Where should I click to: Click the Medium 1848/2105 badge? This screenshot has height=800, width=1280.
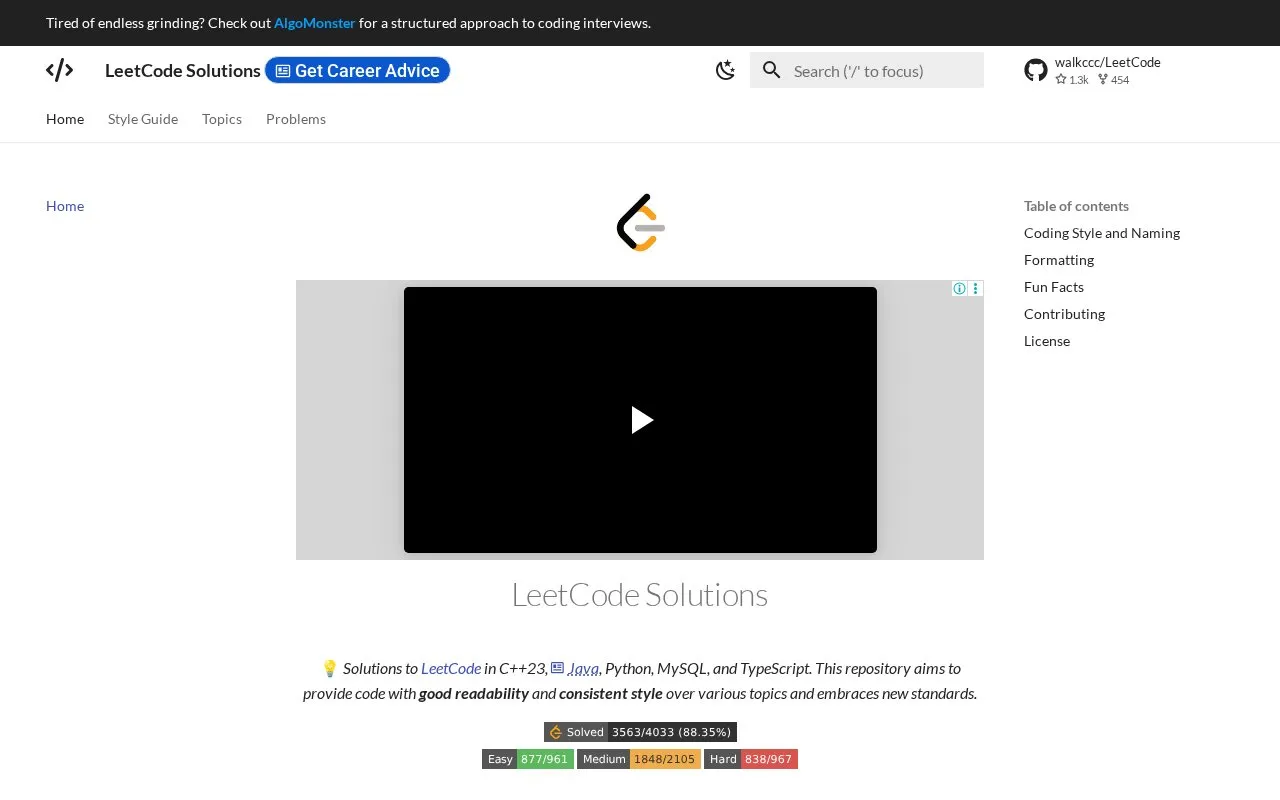click(x=639, y=759)
